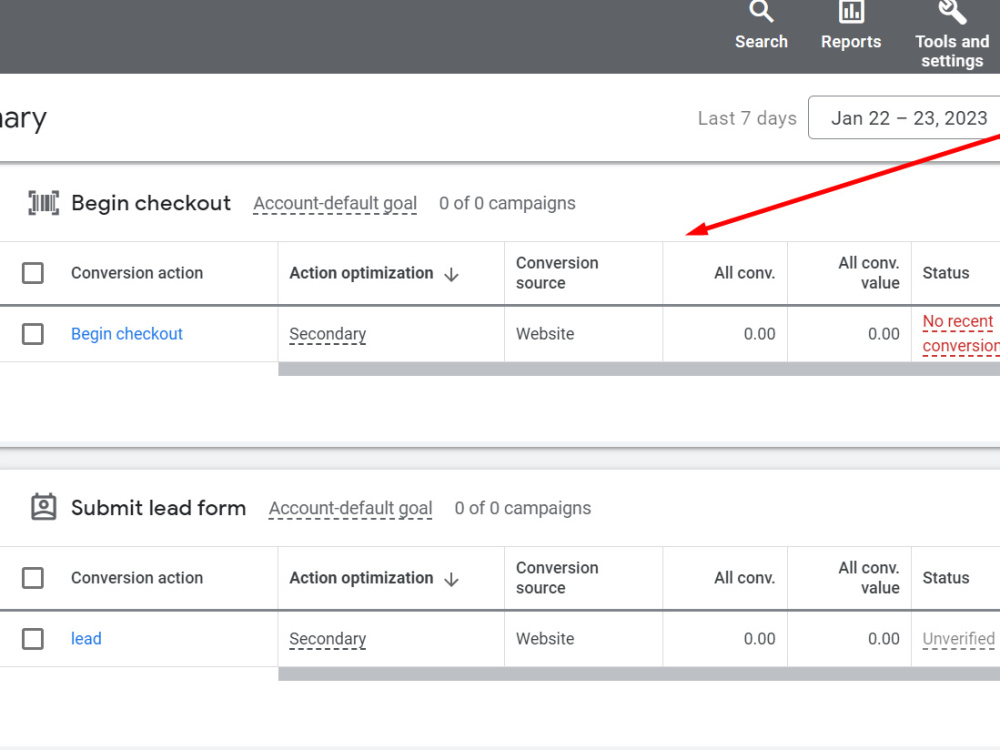Sort by Action optimization arrow in Begin checkout table
The image size is (1000, 750).
pos(452,274)
